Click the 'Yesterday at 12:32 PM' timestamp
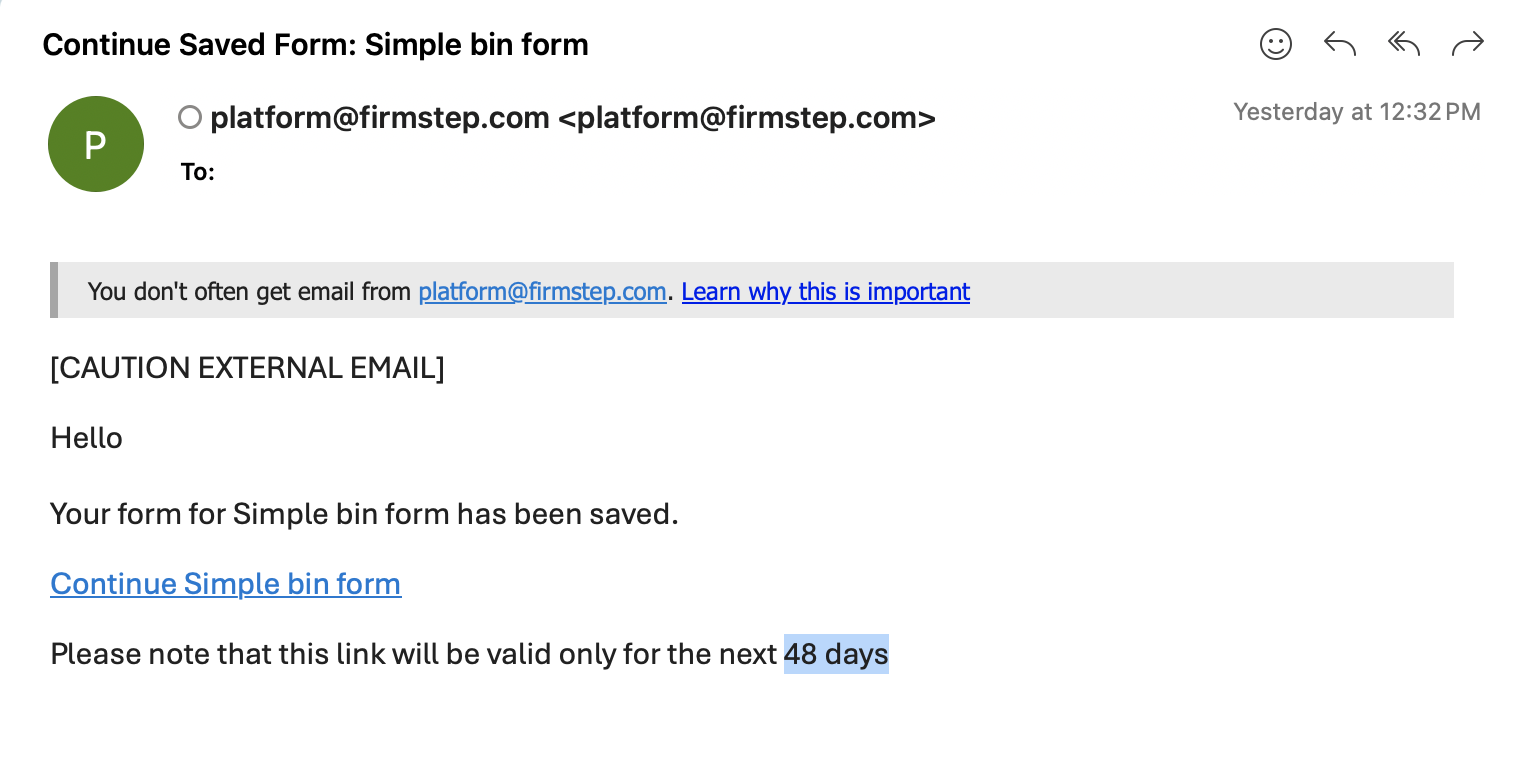 click(x=1356, y=112)
